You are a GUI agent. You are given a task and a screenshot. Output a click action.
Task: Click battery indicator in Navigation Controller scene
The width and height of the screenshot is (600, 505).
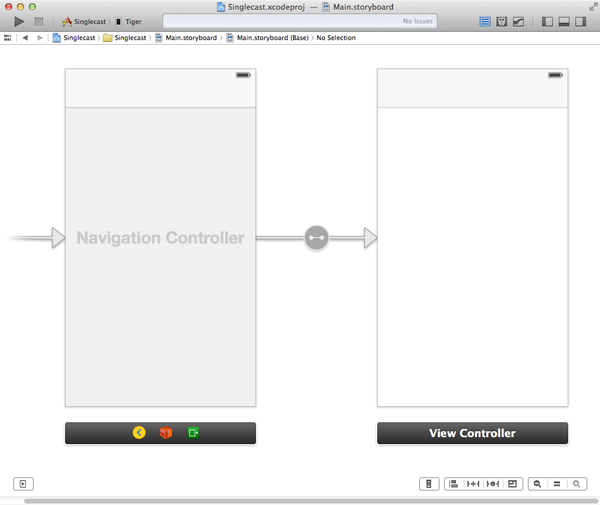coord(243,75)
